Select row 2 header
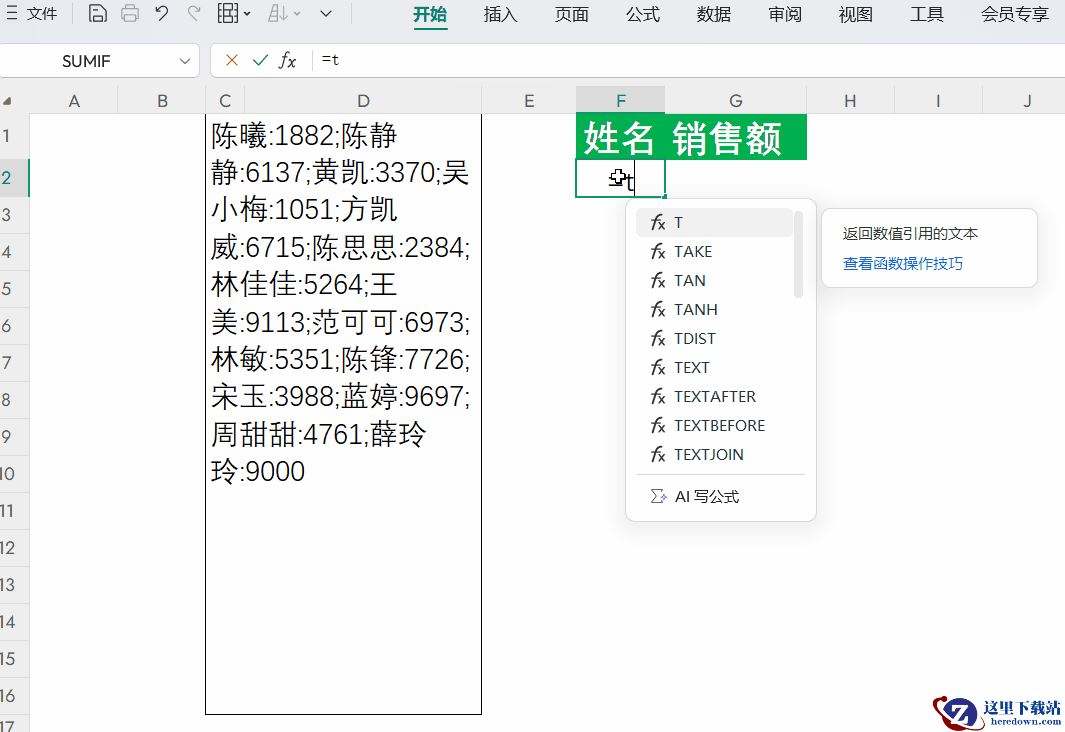The height and width of the screenshot is (732, 1065). click(14, 178)
